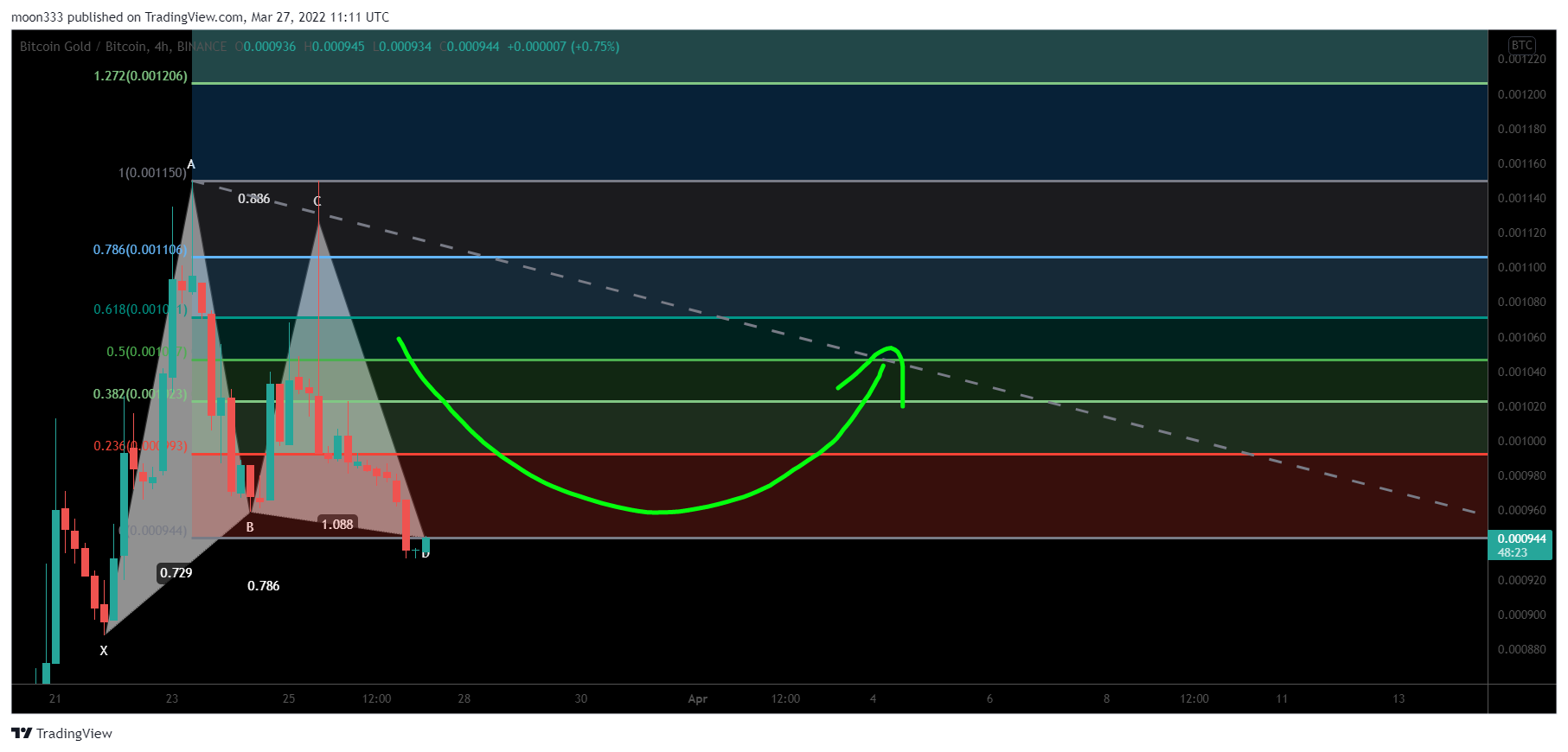Click the 0.000960 price axis label

(x=1522, y=510)
